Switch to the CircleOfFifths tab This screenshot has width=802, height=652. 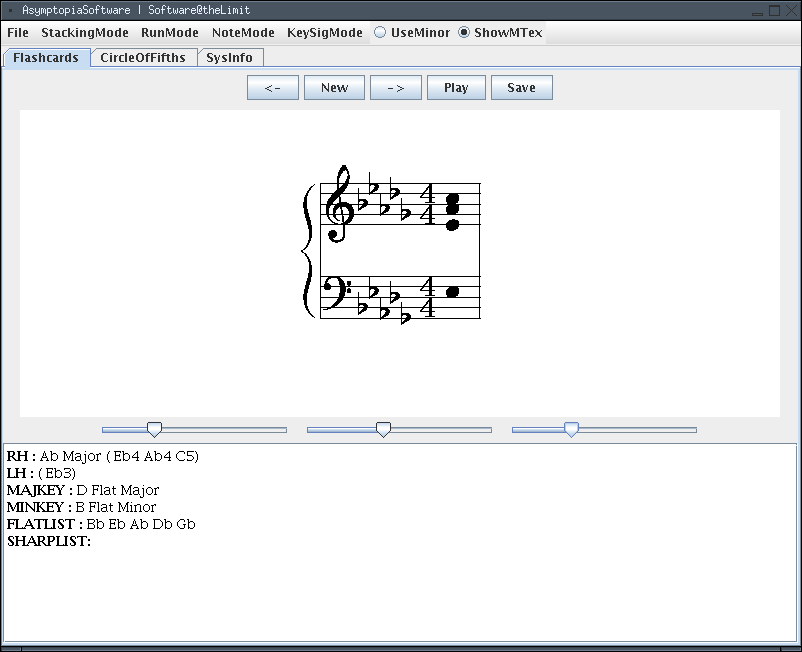pos(144,57)
